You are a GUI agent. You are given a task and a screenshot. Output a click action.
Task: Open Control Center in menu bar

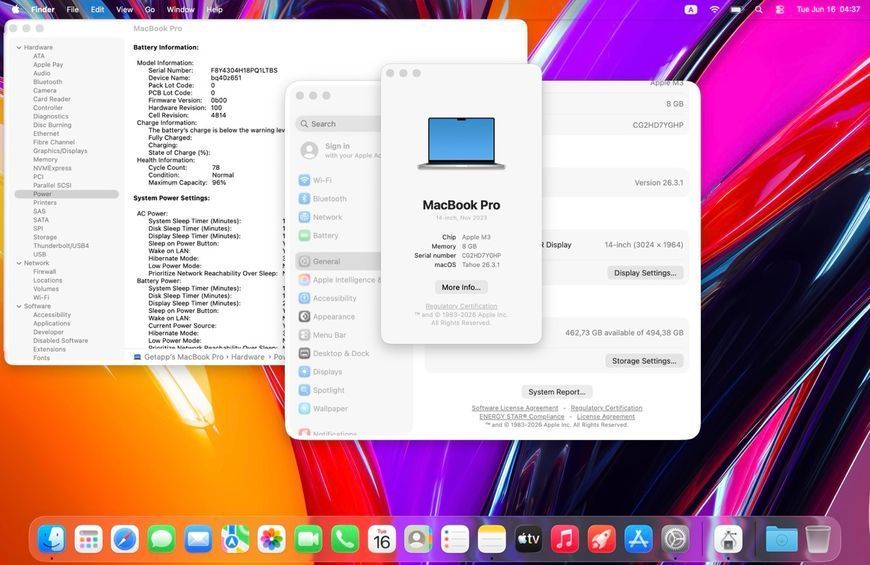(780, 9)
